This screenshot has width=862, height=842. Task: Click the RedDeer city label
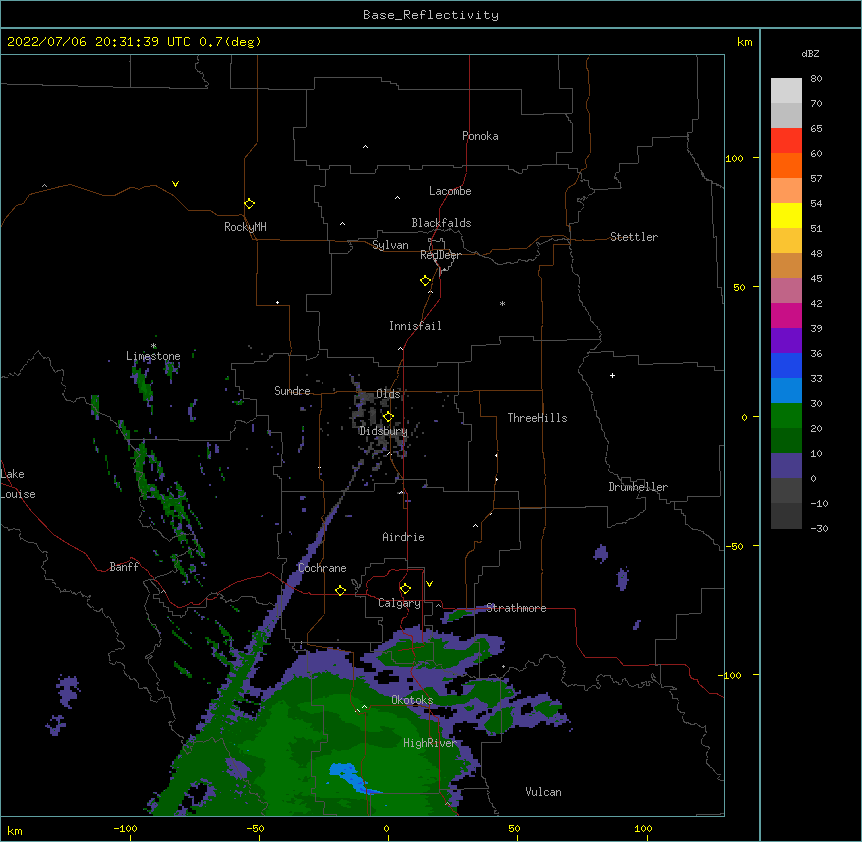coord(440,255)
